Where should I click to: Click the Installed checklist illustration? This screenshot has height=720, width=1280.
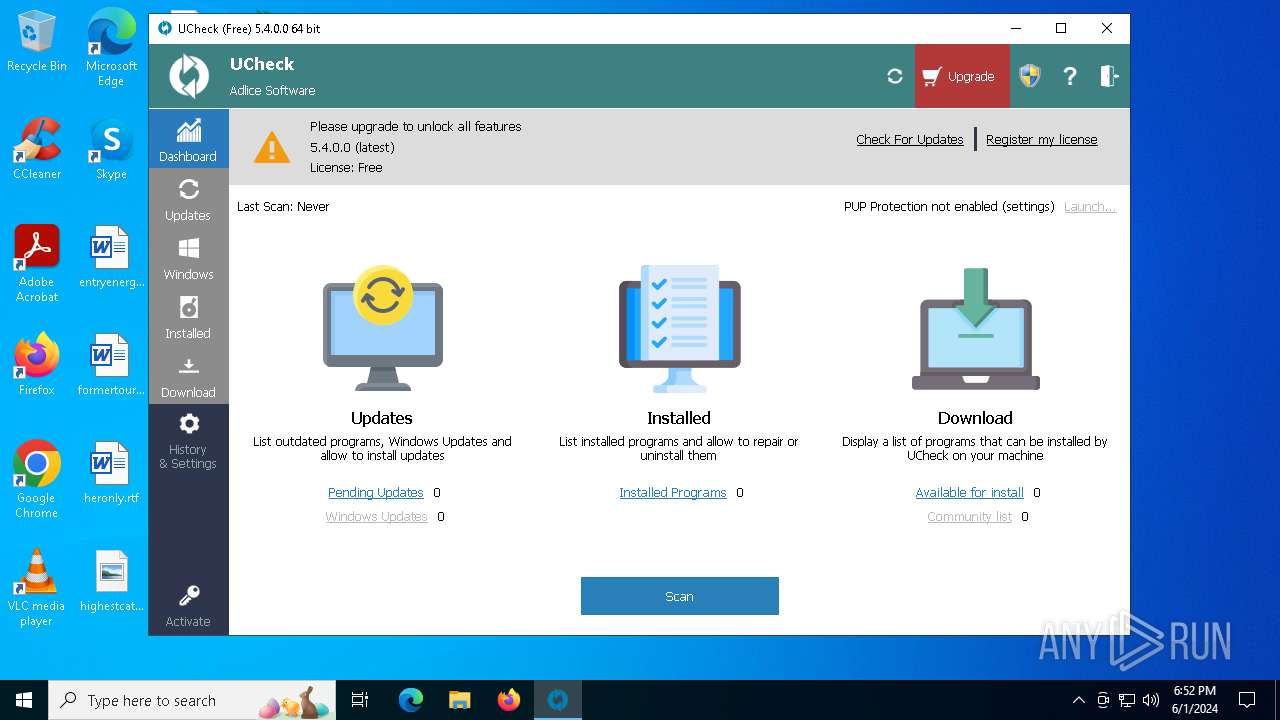pos(679,328)
